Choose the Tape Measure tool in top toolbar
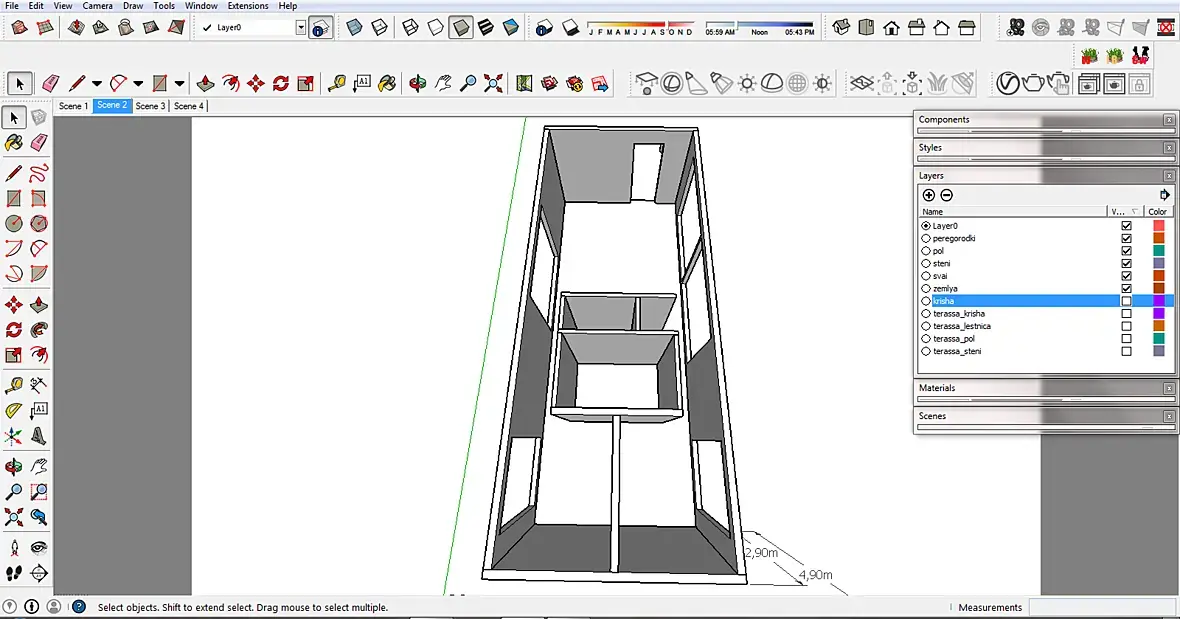The height and width of the screenshot is (619, 1180). (337, 83)
